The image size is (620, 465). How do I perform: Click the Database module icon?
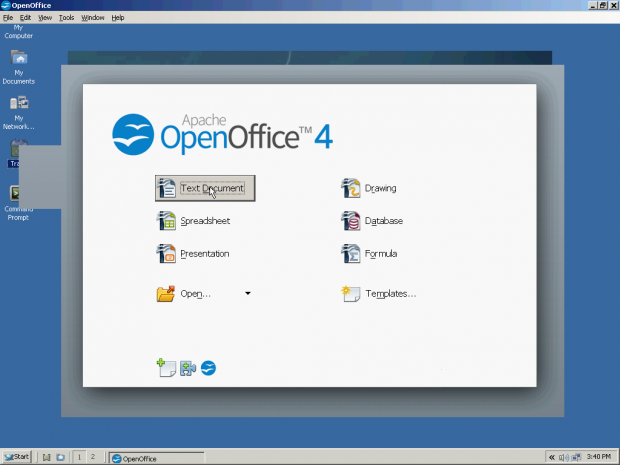tap(351, 221)
